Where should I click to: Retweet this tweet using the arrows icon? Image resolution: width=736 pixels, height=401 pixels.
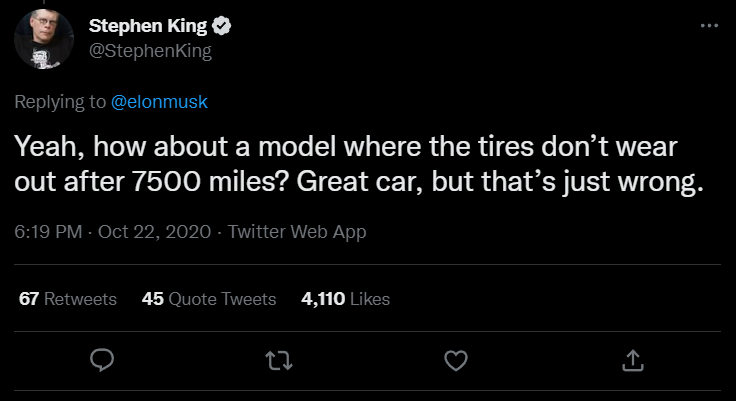click(x=280, y=360)
